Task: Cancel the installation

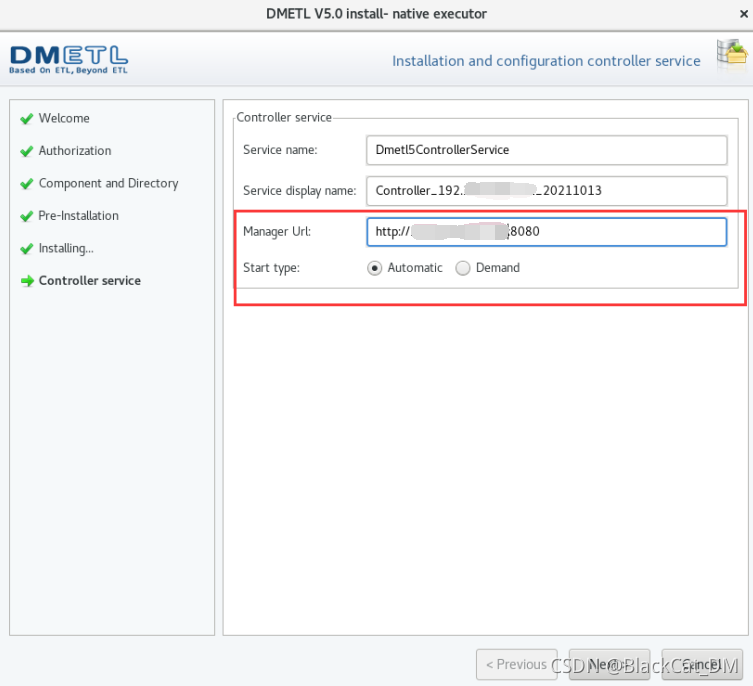Action: pos(702,664)
